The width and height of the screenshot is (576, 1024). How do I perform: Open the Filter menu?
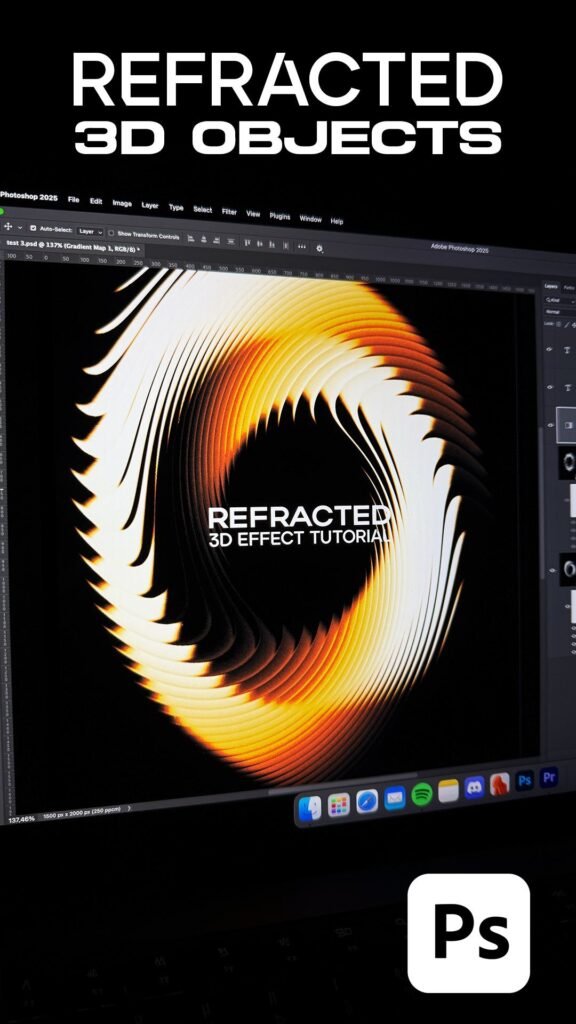pyautogui.click(x=229, y=212)
